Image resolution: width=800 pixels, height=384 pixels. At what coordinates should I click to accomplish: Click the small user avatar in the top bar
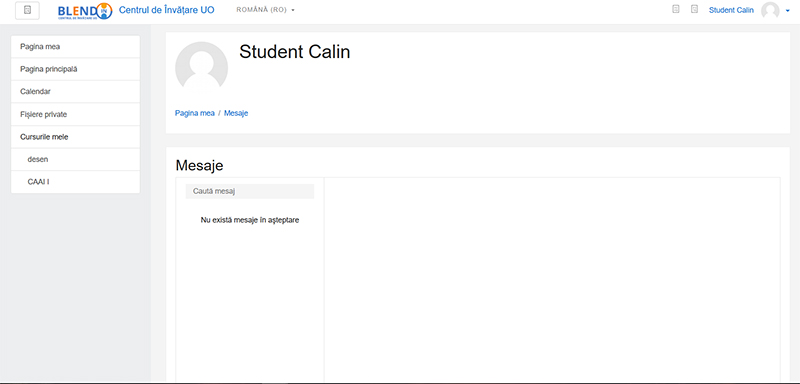click(770, 10)
